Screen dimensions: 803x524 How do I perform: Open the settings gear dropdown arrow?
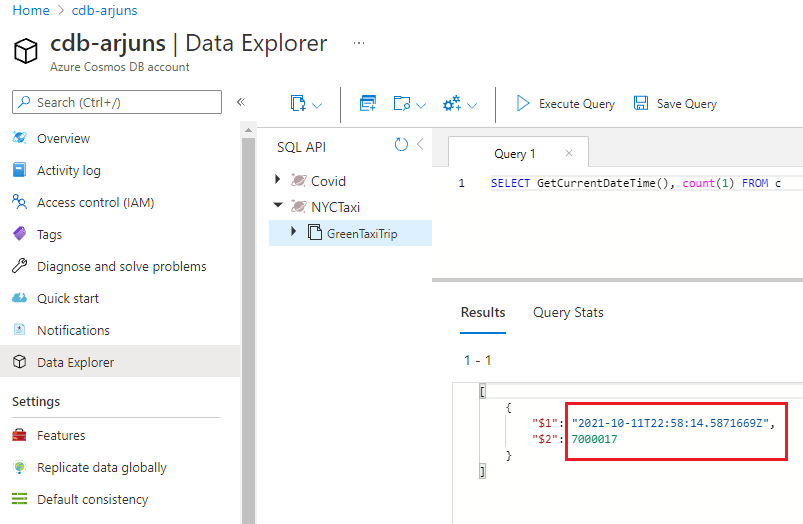(472, 105)
